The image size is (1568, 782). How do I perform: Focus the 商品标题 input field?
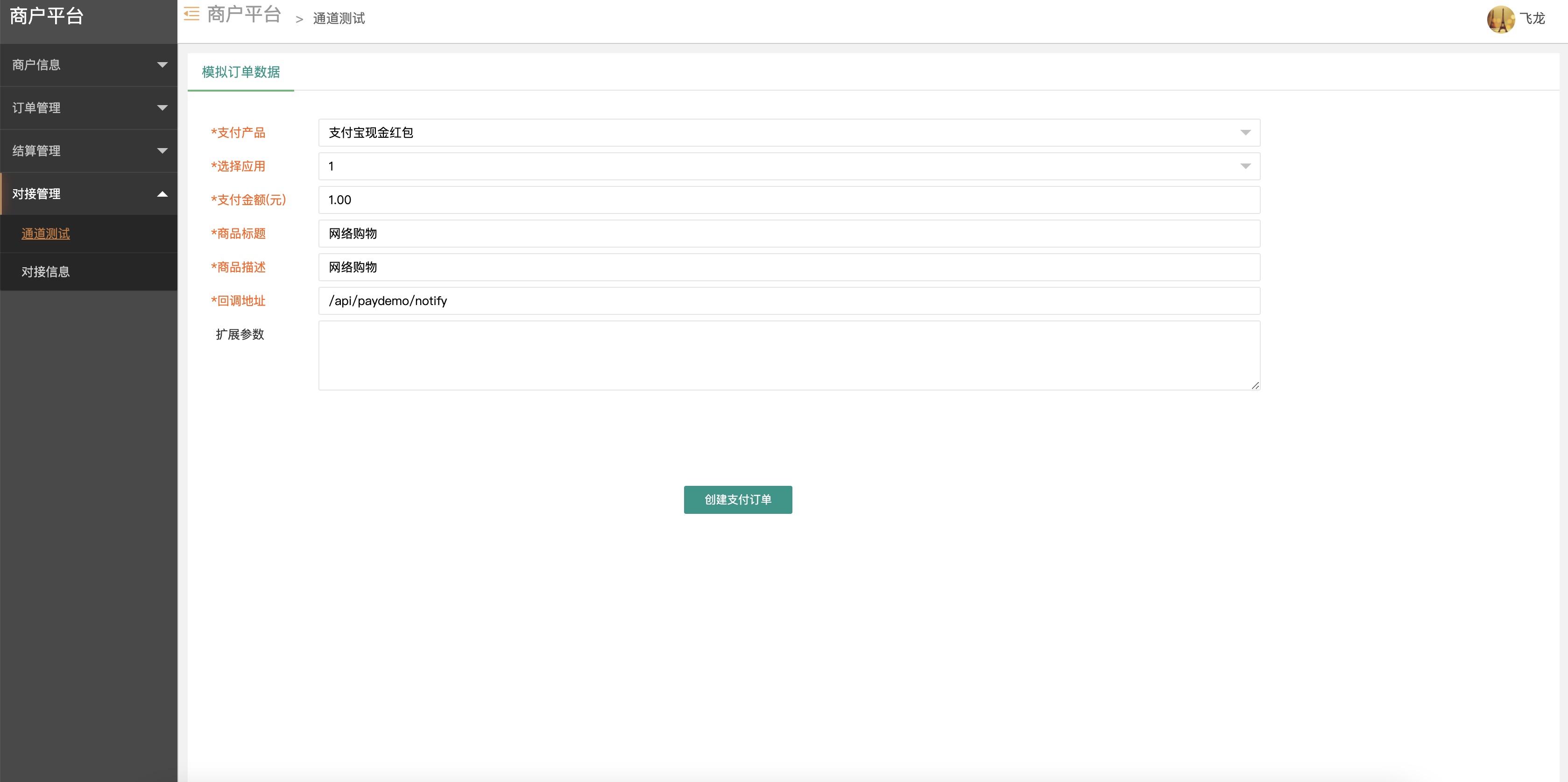click(x=789, y=233)
